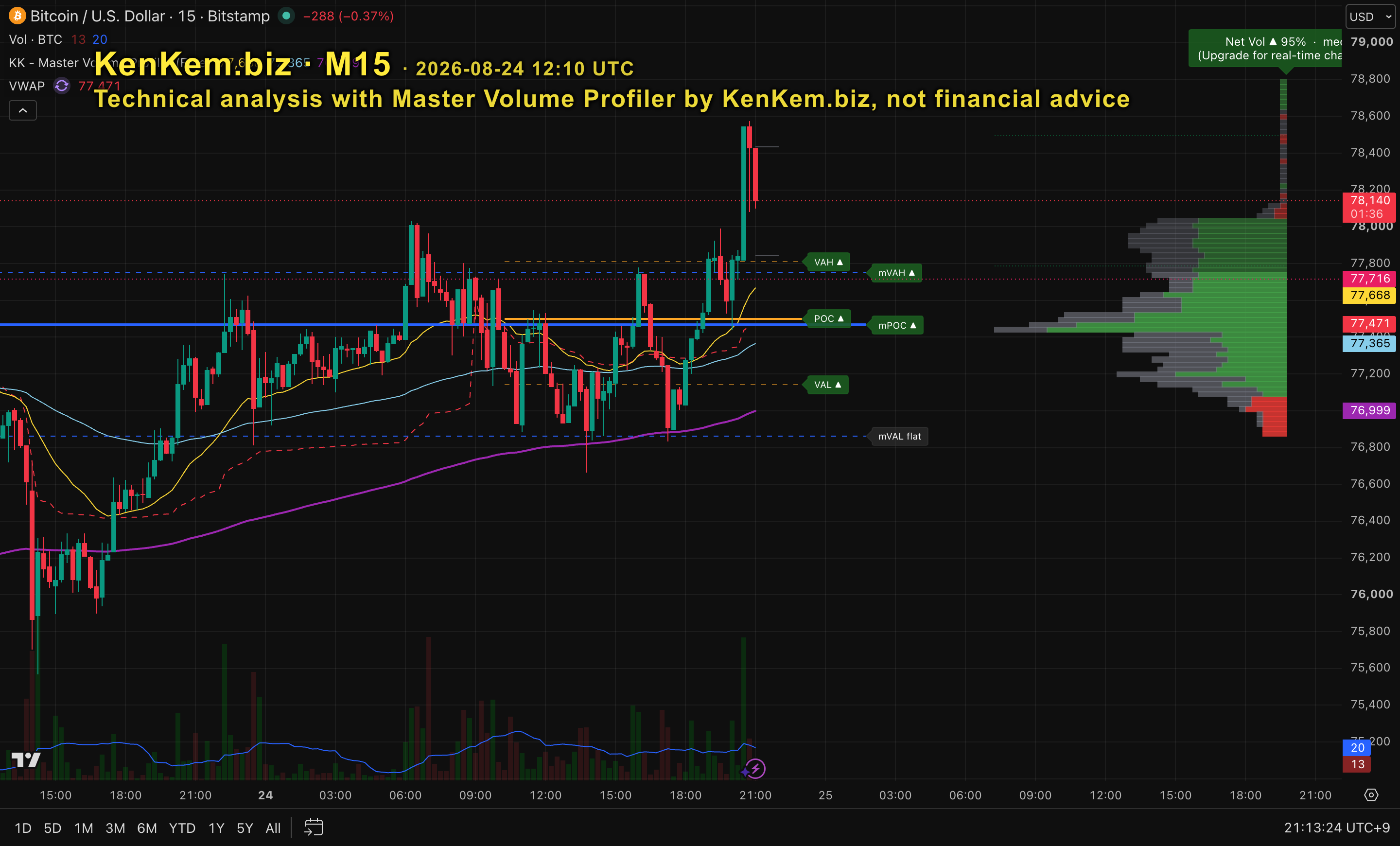Screen dimensions: 1400x846
Task: Select the VWAP indicator legend label
Action: coord(27,86)
